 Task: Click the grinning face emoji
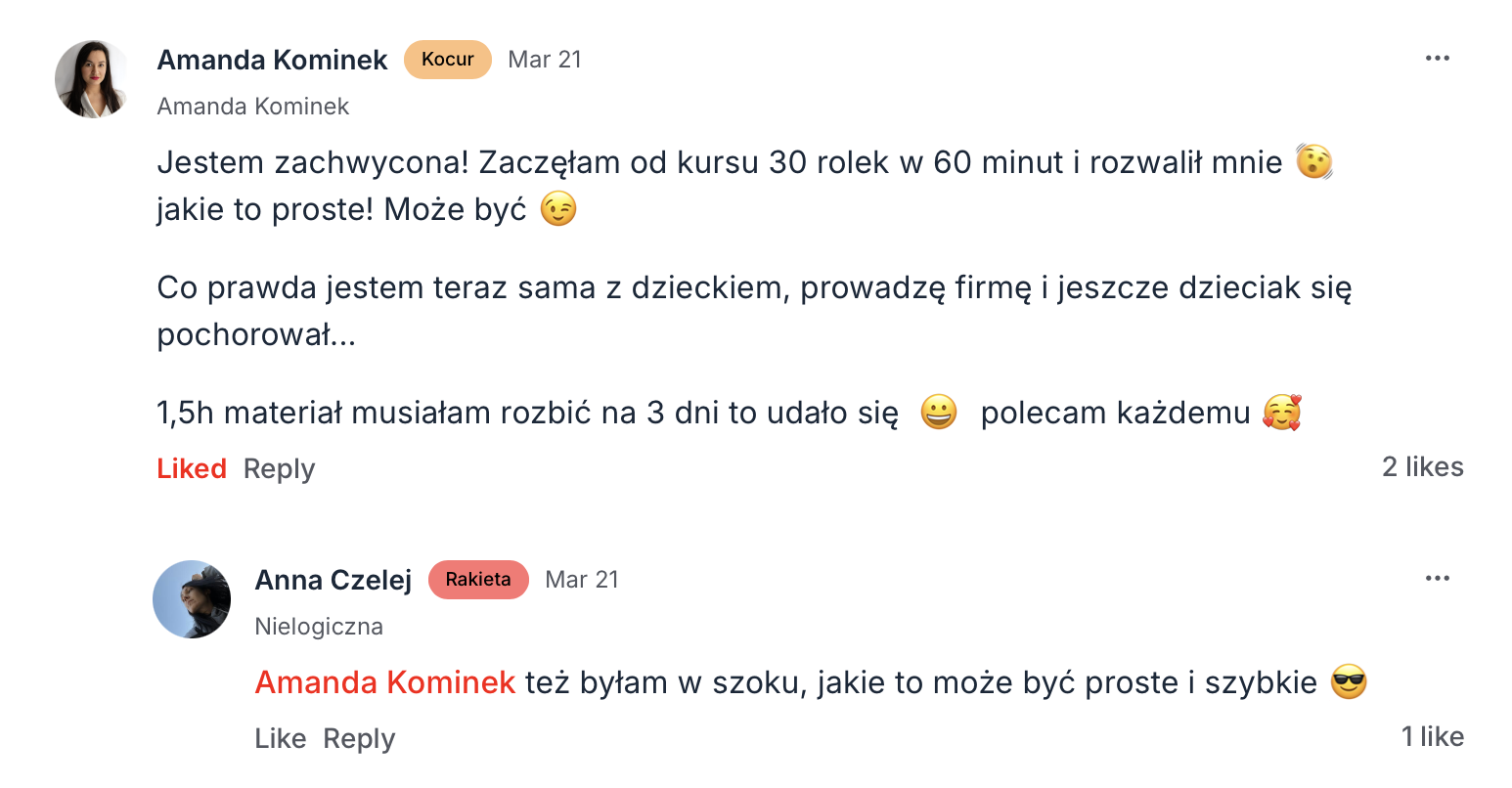[x=939, y=413]
